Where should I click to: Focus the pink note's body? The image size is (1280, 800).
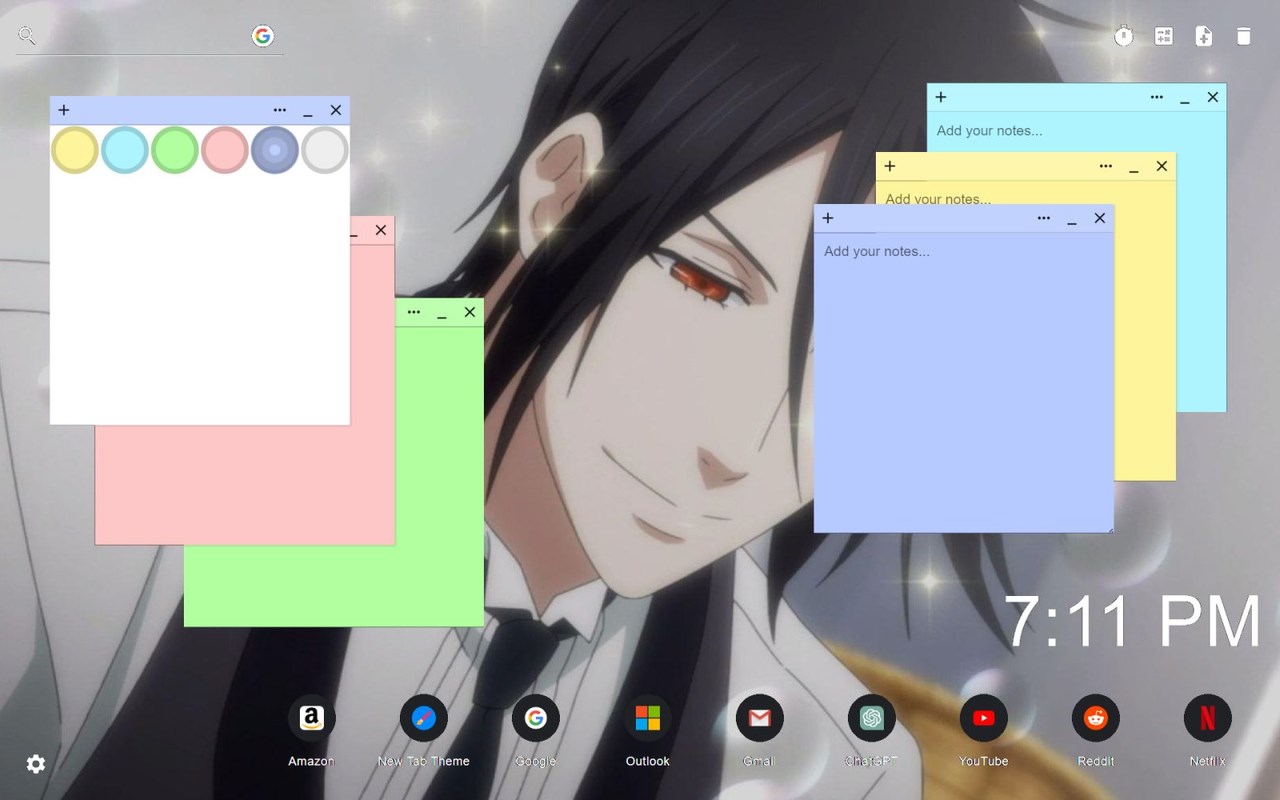[x=245, y=485]
